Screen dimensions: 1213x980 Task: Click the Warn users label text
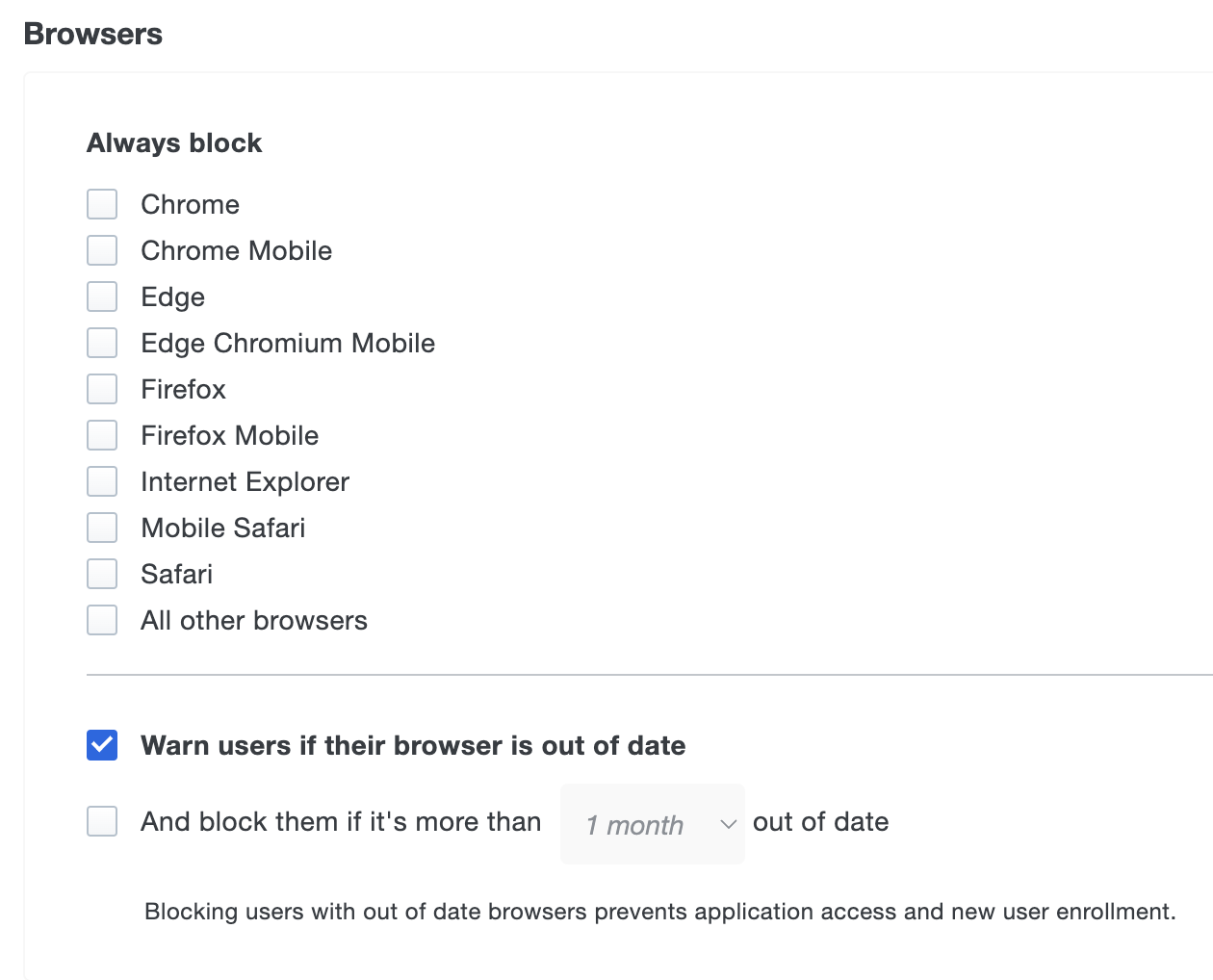click(x=413, y=745)
